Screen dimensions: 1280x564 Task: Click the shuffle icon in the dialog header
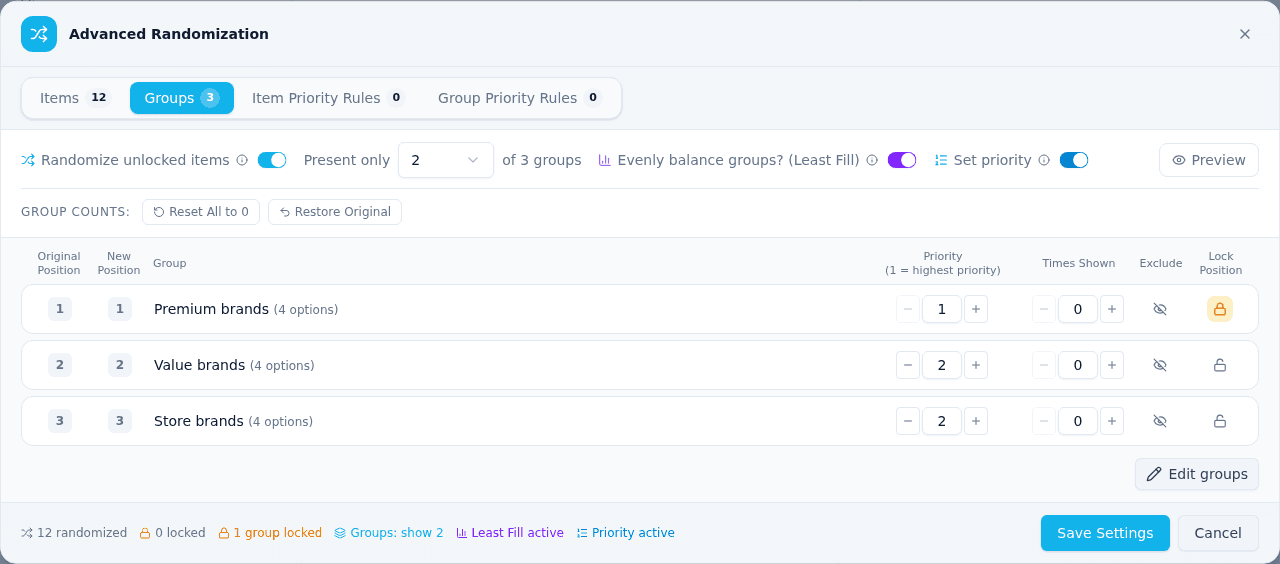pos(39,34)
